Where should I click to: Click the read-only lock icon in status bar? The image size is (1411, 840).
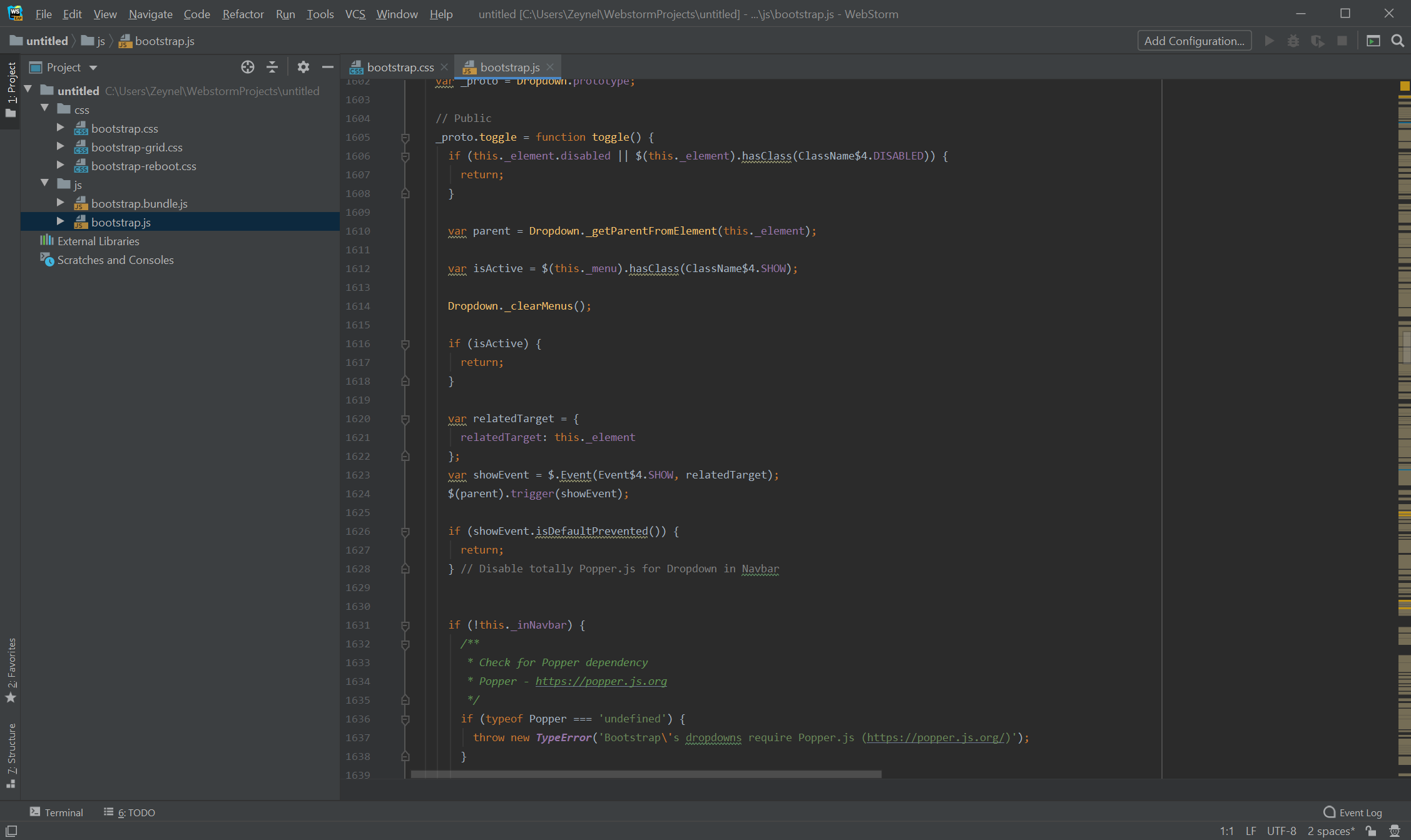click(1371, 831)
